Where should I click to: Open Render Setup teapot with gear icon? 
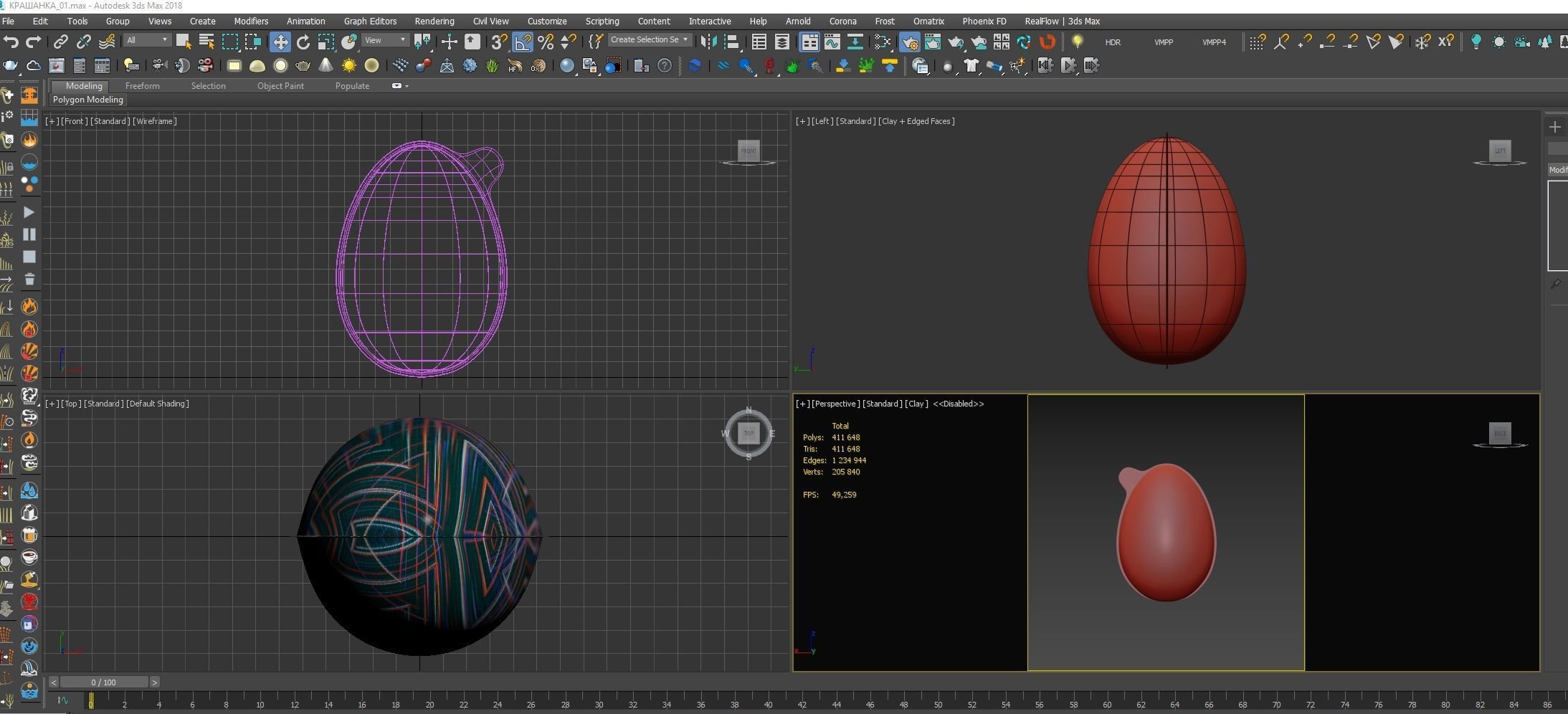pos(910,42)
